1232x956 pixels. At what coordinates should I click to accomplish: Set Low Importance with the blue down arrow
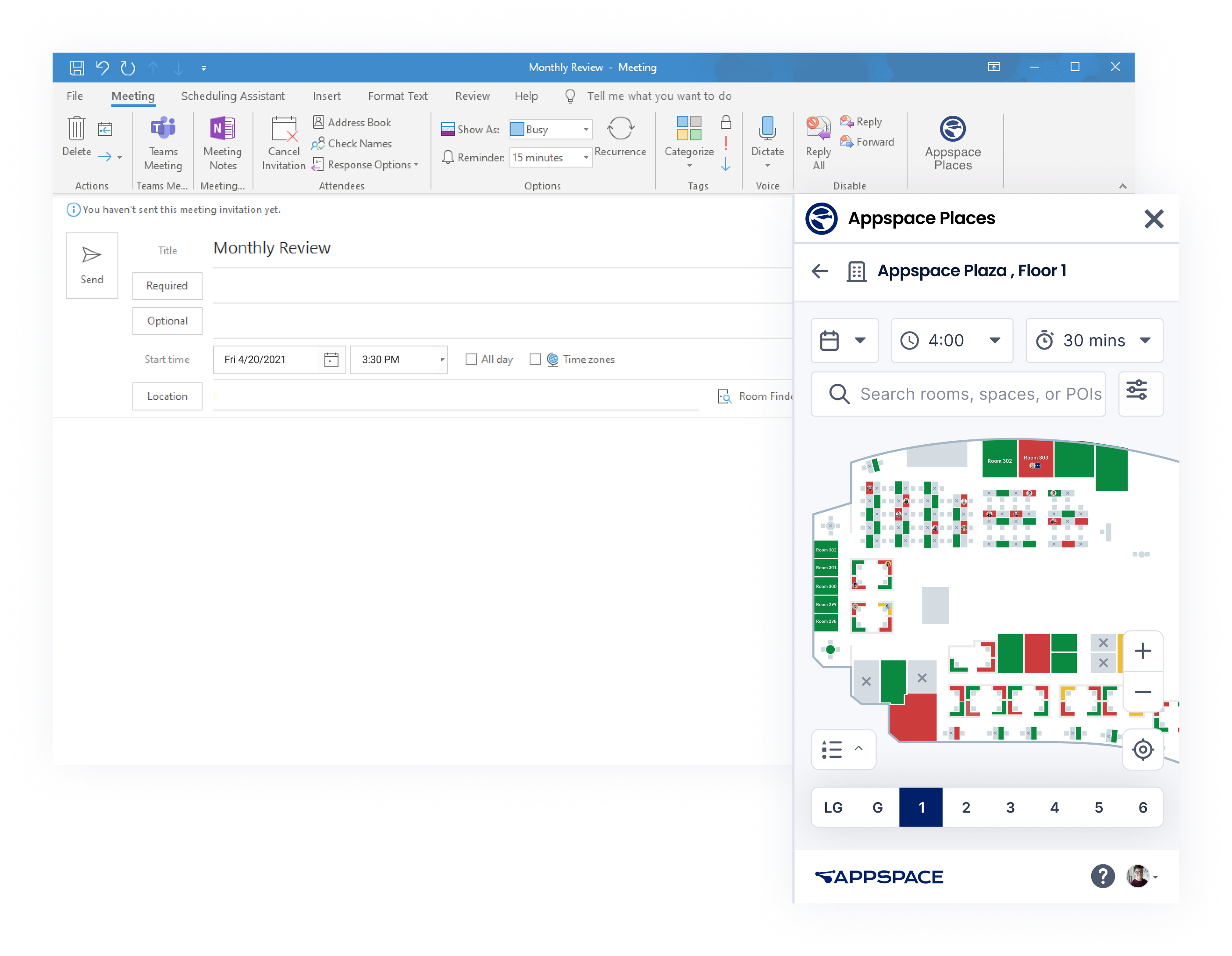[x=726, y=164]
